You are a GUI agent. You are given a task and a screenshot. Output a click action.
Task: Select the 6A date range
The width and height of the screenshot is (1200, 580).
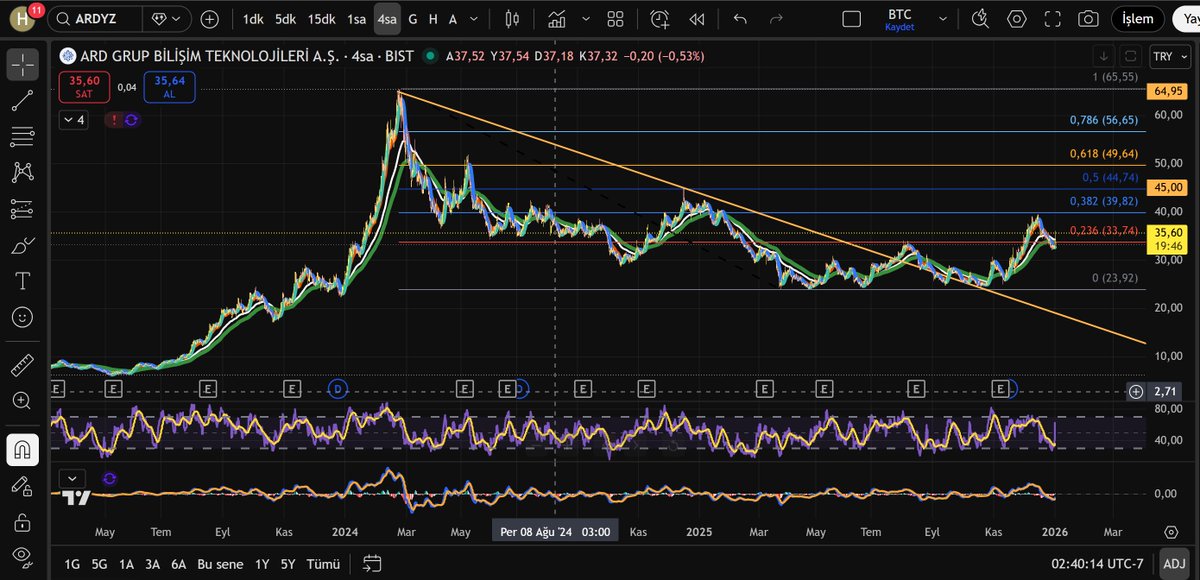coord(178,564)
